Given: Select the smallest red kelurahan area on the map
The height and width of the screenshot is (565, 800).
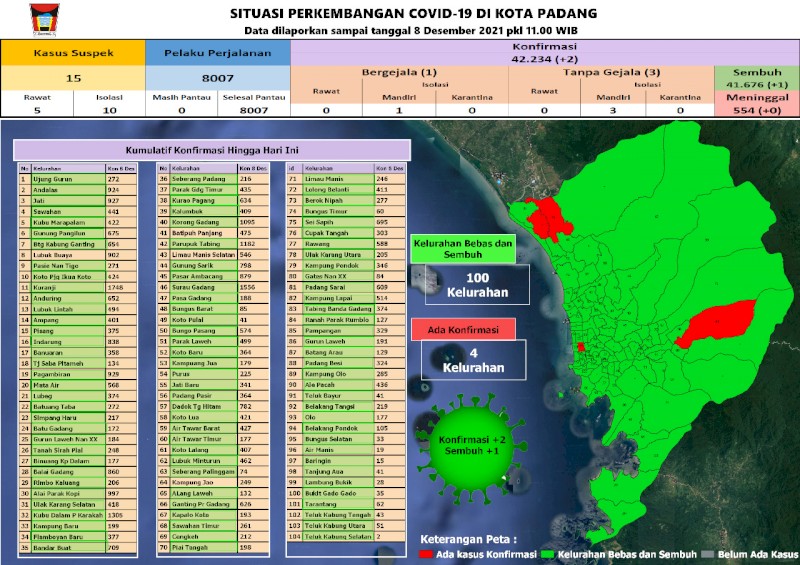Looking at the screenshot, I should pos(581,347).
